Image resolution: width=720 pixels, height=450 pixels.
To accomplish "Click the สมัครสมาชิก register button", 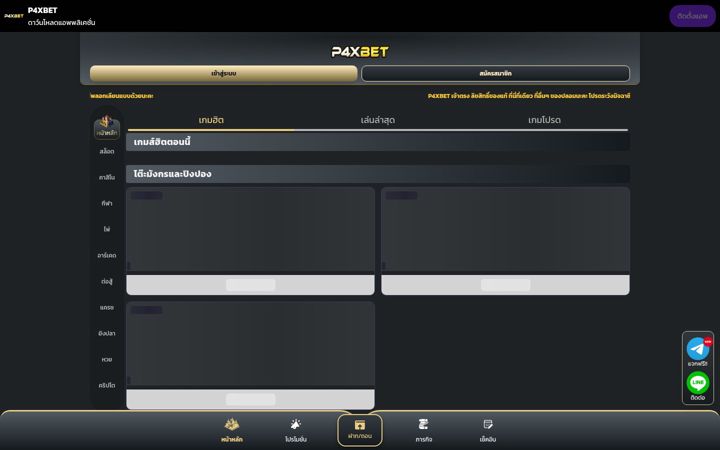I will (495, 73).
